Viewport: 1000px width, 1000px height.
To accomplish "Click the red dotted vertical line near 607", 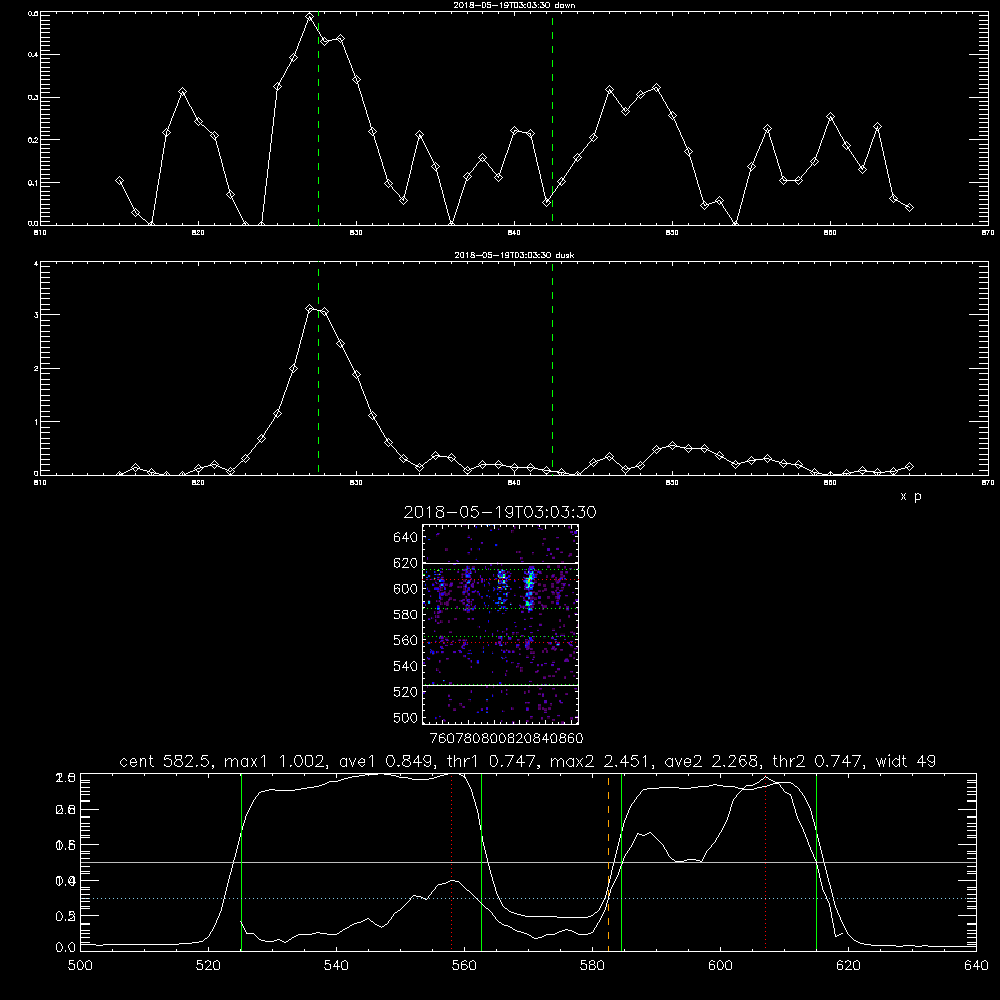I will (765, 862).
